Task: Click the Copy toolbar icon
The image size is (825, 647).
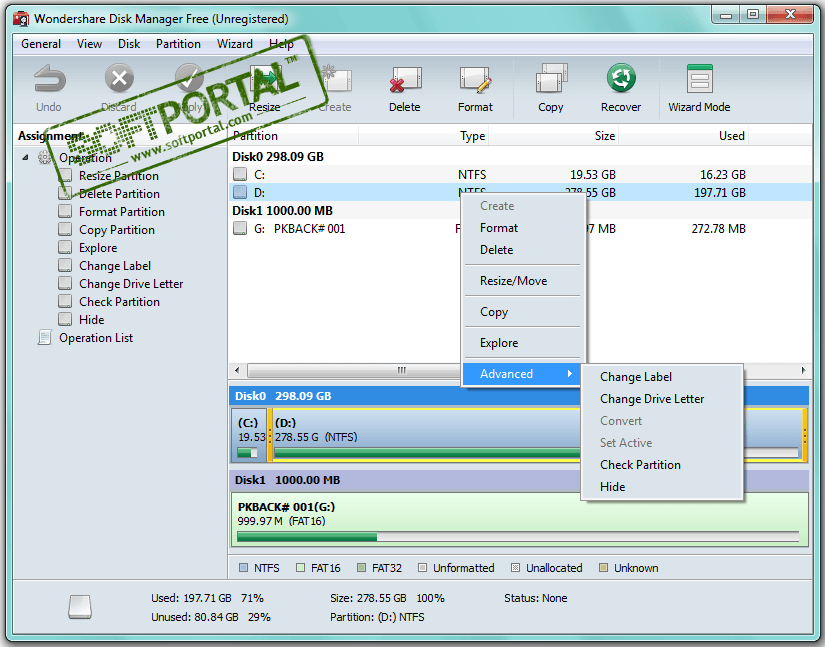Action: (551, 79)
